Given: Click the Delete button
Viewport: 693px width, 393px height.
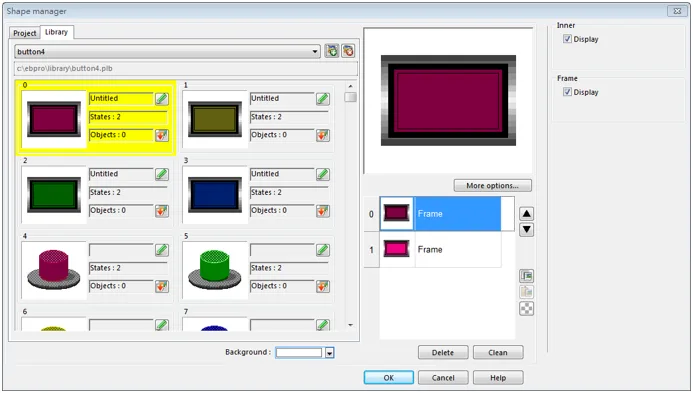Looking at the screenshot, I should click(443, 353).
